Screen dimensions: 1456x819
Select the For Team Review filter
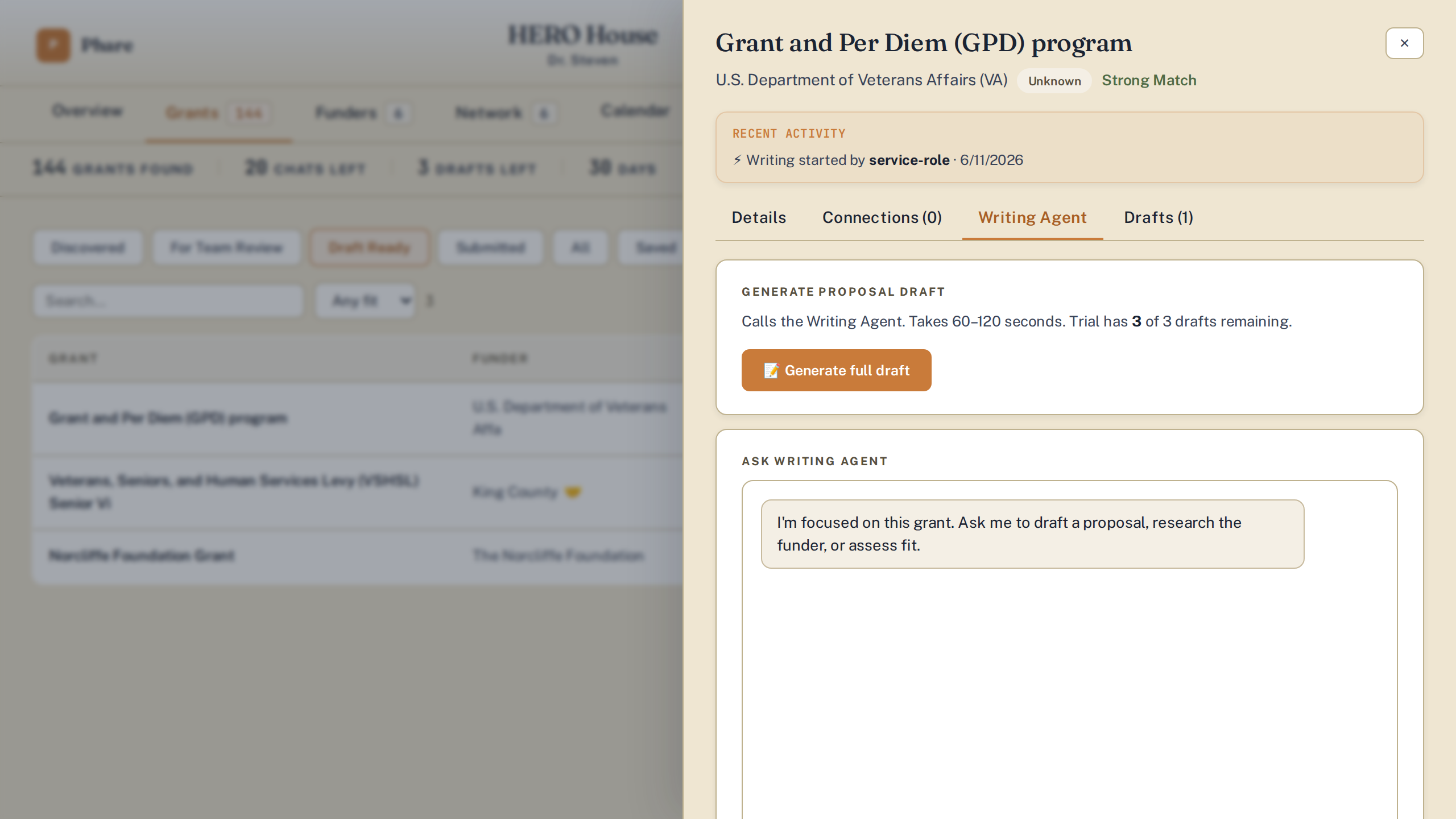(x=226, y=247)
